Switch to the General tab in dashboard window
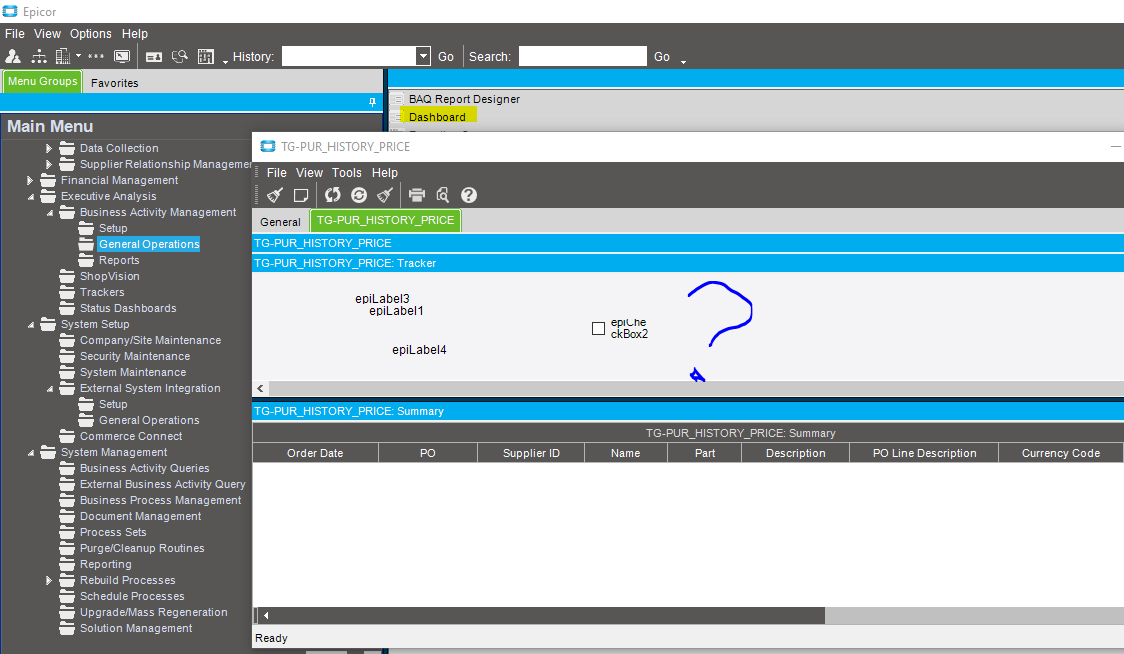The image size is (1124, 654). pyautogui.click(x=280, y=222)
